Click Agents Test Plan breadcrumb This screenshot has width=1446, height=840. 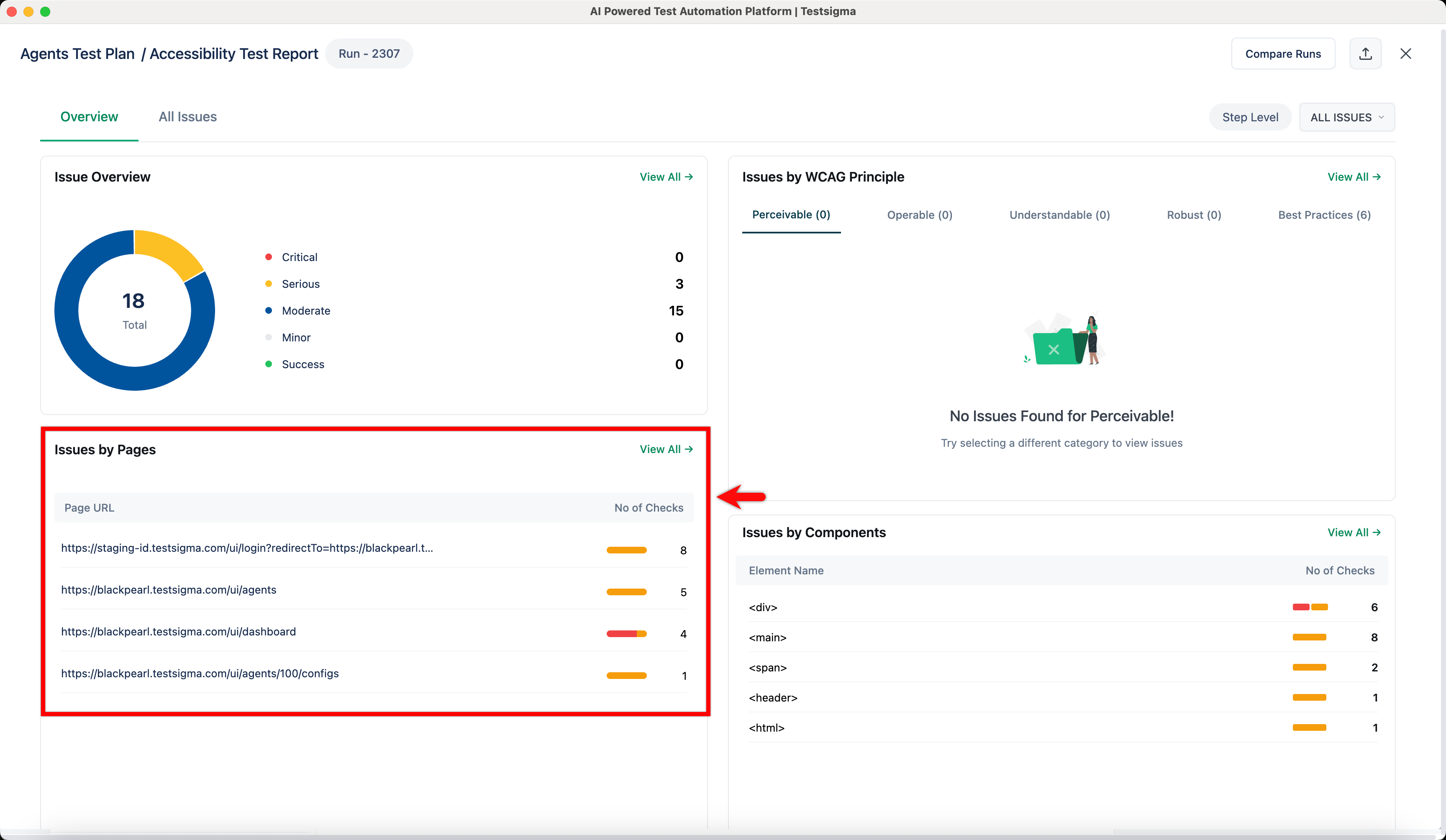pyautogui.click(x=77, y=54)
